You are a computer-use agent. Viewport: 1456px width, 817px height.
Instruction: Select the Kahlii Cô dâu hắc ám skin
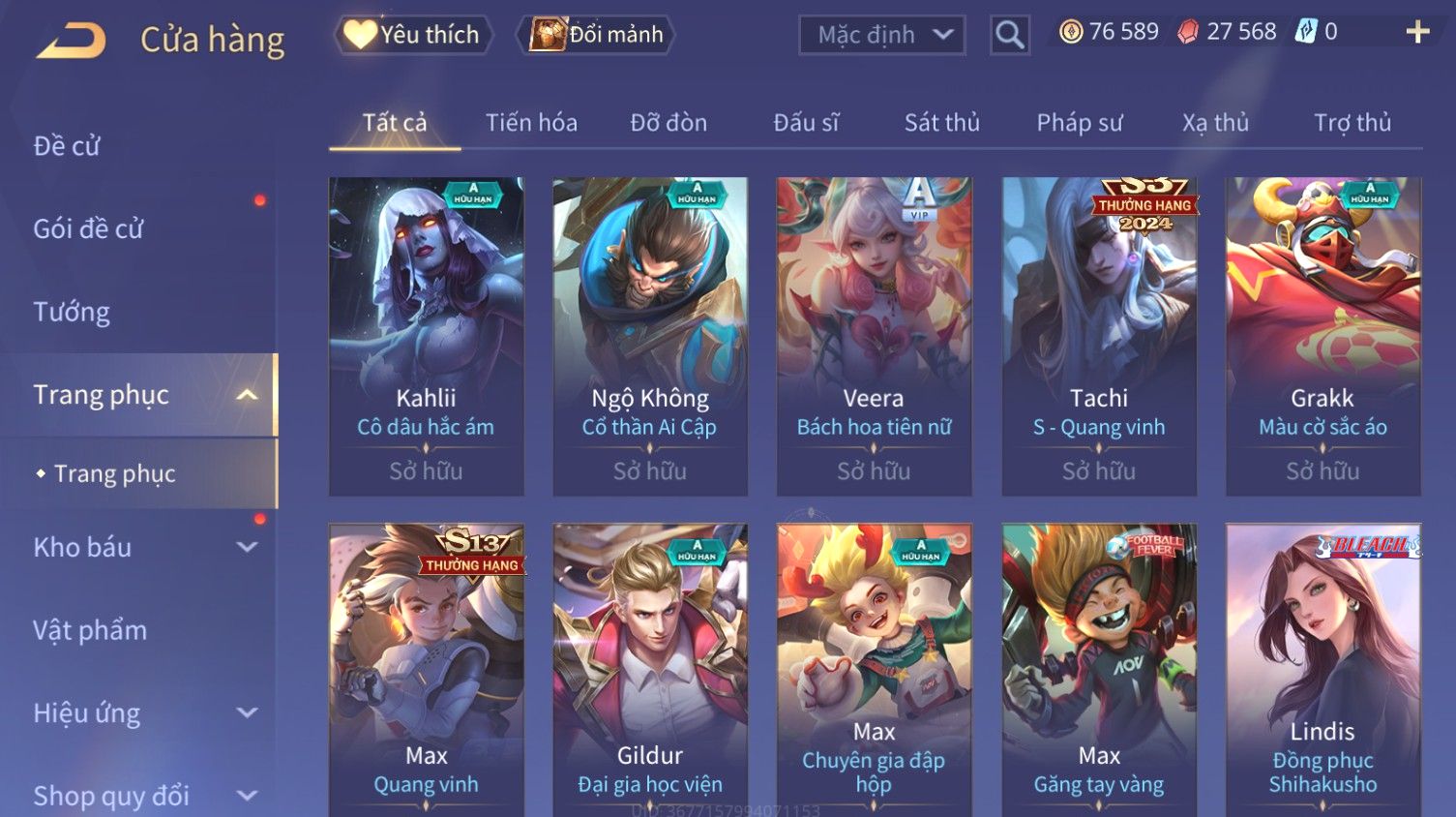pos(426,336)
